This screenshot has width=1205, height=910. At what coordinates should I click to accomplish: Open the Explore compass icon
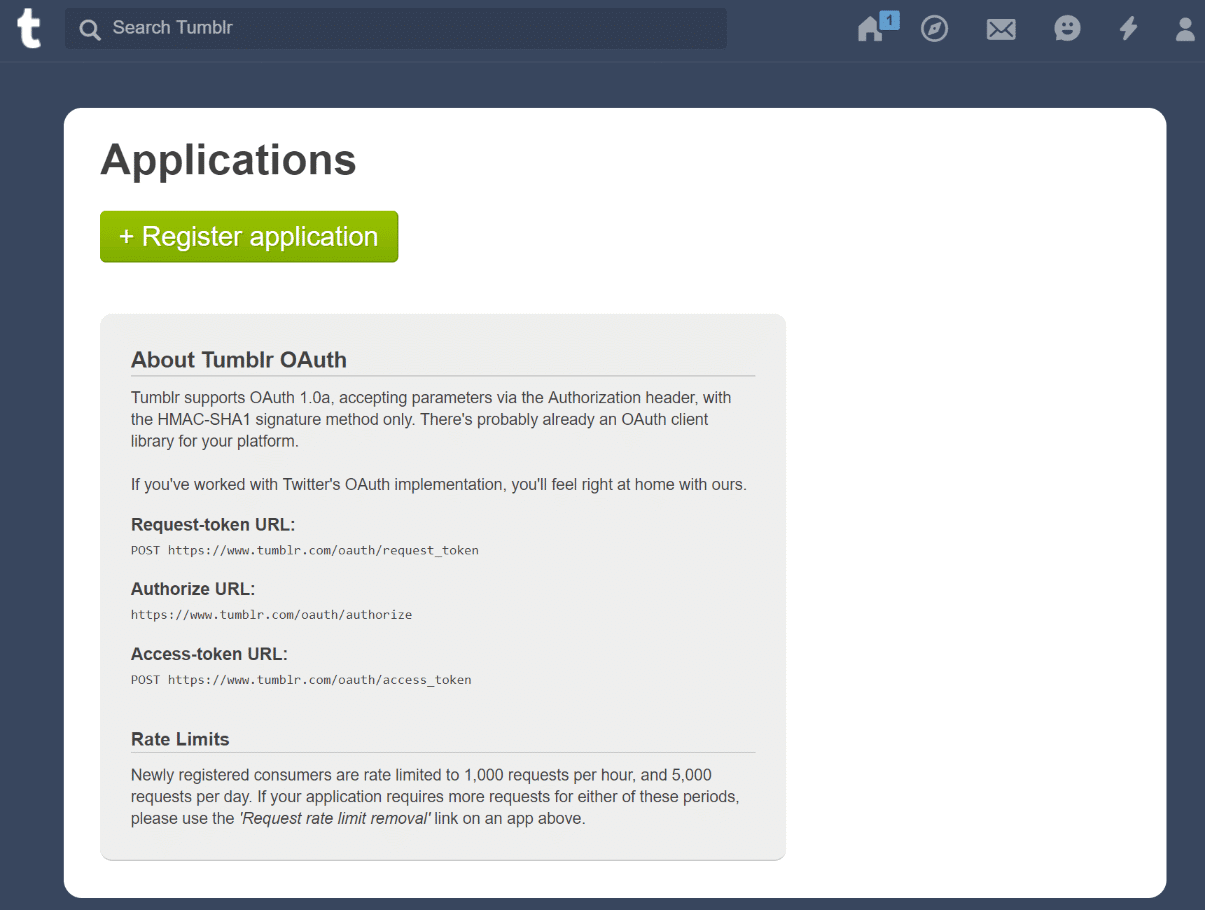[x=935, y=29]
